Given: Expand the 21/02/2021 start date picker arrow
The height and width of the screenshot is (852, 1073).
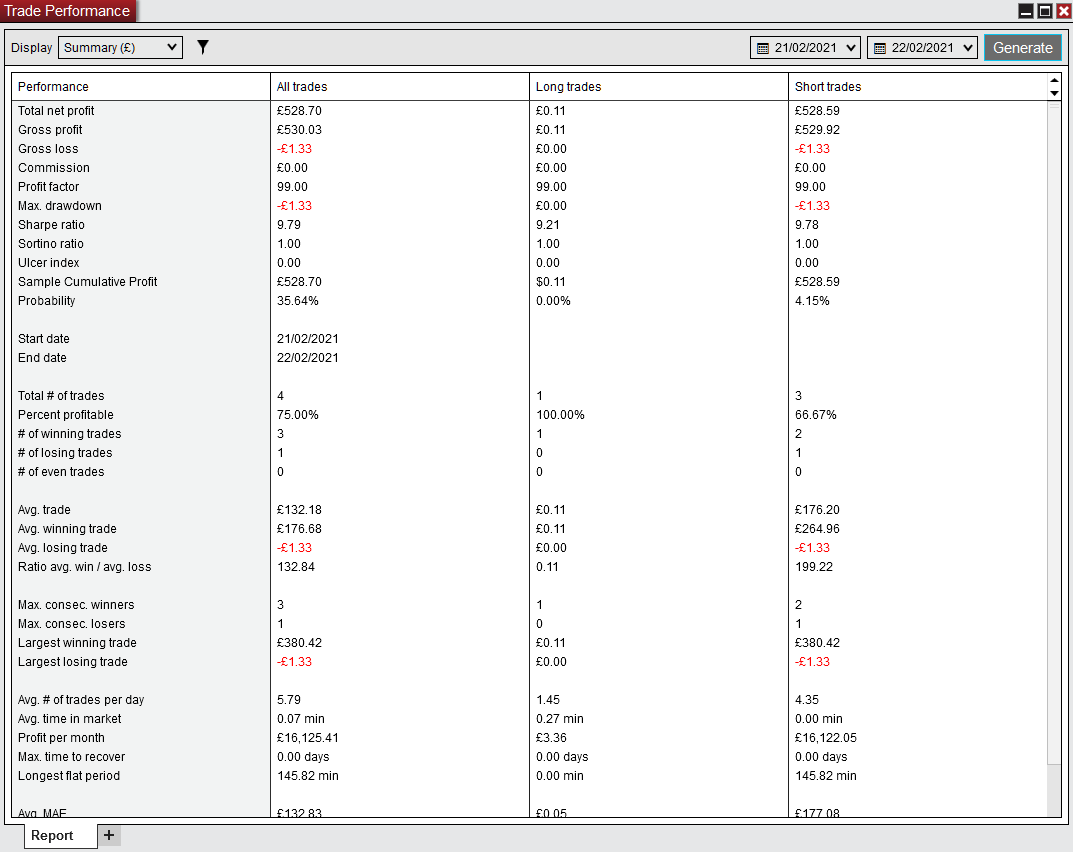Looking at the screenshot, I should click(x=851, y=48).
